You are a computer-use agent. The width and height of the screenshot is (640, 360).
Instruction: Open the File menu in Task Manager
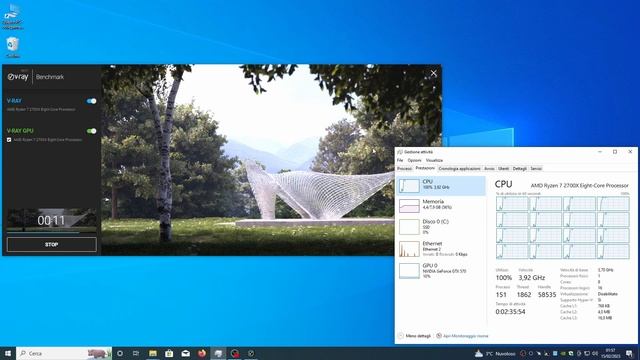point(400,160)
